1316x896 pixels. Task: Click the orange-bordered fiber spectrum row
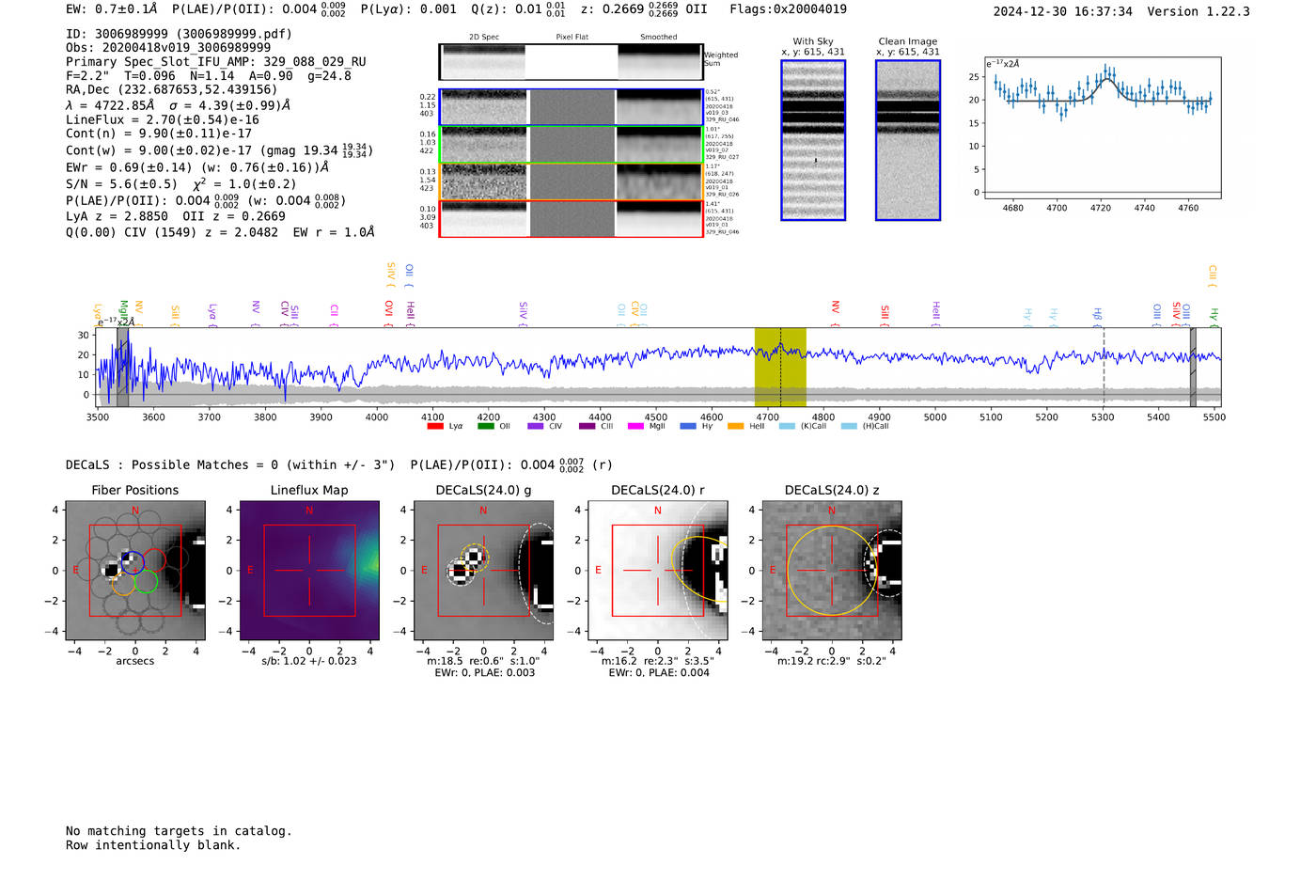tap(571, 181)
